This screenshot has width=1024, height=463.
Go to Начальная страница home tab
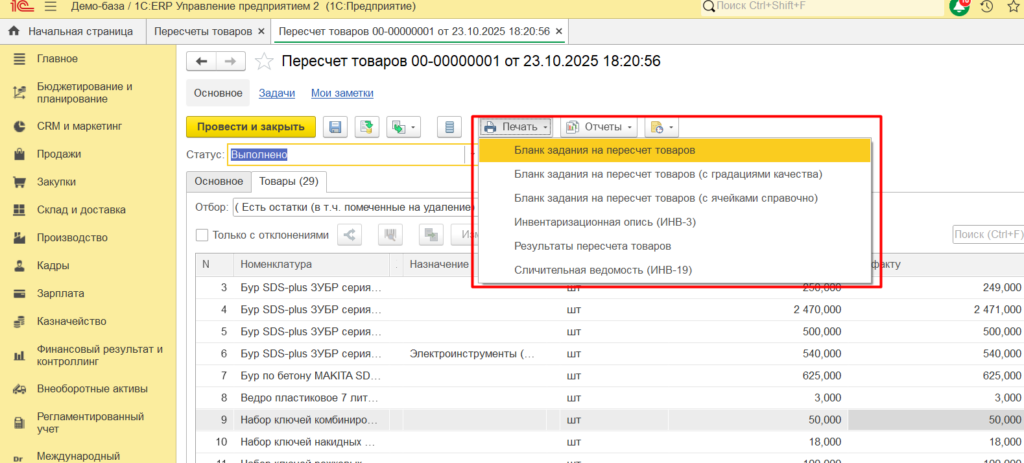coord(71,31)
